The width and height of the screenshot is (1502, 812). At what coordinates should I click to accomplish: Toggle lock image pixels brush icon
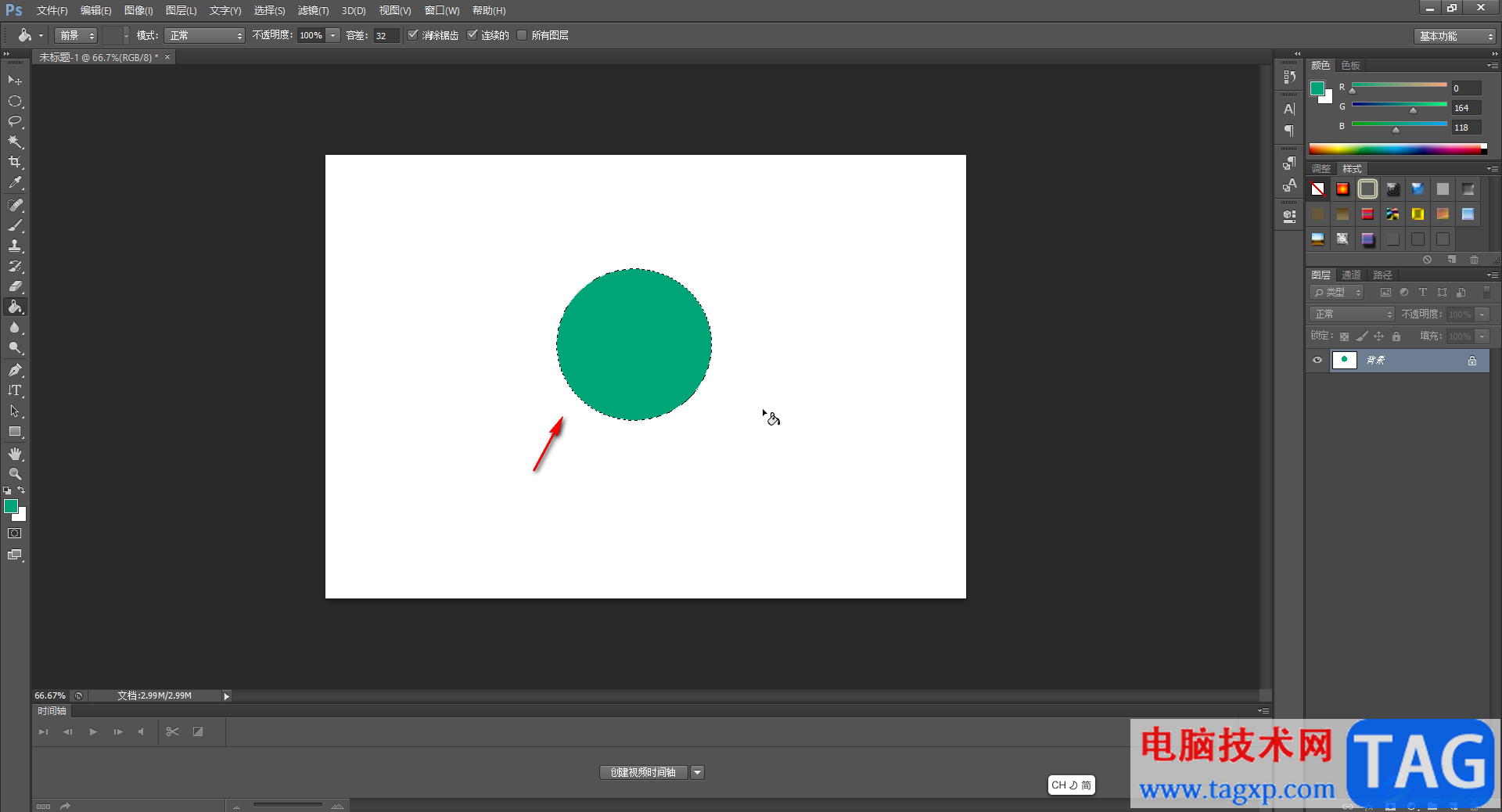point(1362,336)
